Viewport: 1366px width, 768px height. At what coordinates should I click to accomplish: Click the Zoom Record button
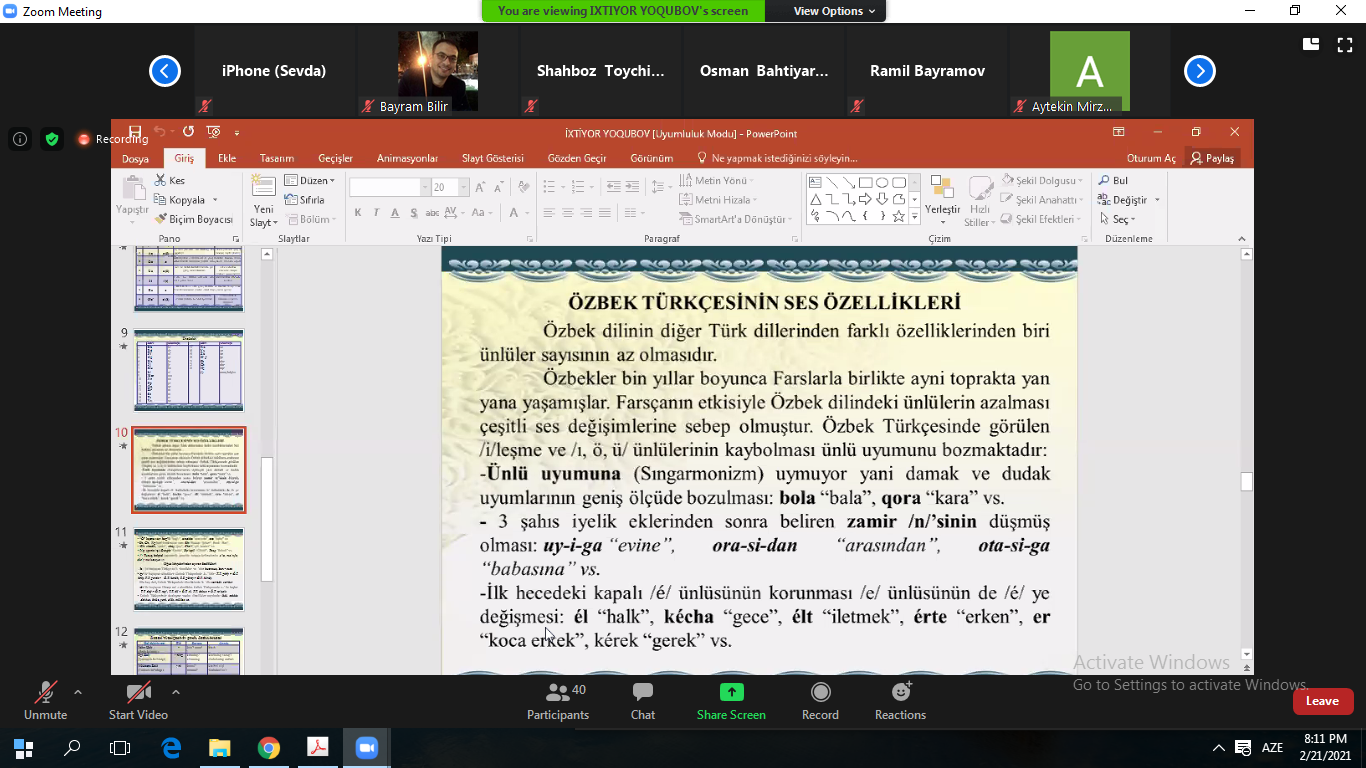[820, 700]
